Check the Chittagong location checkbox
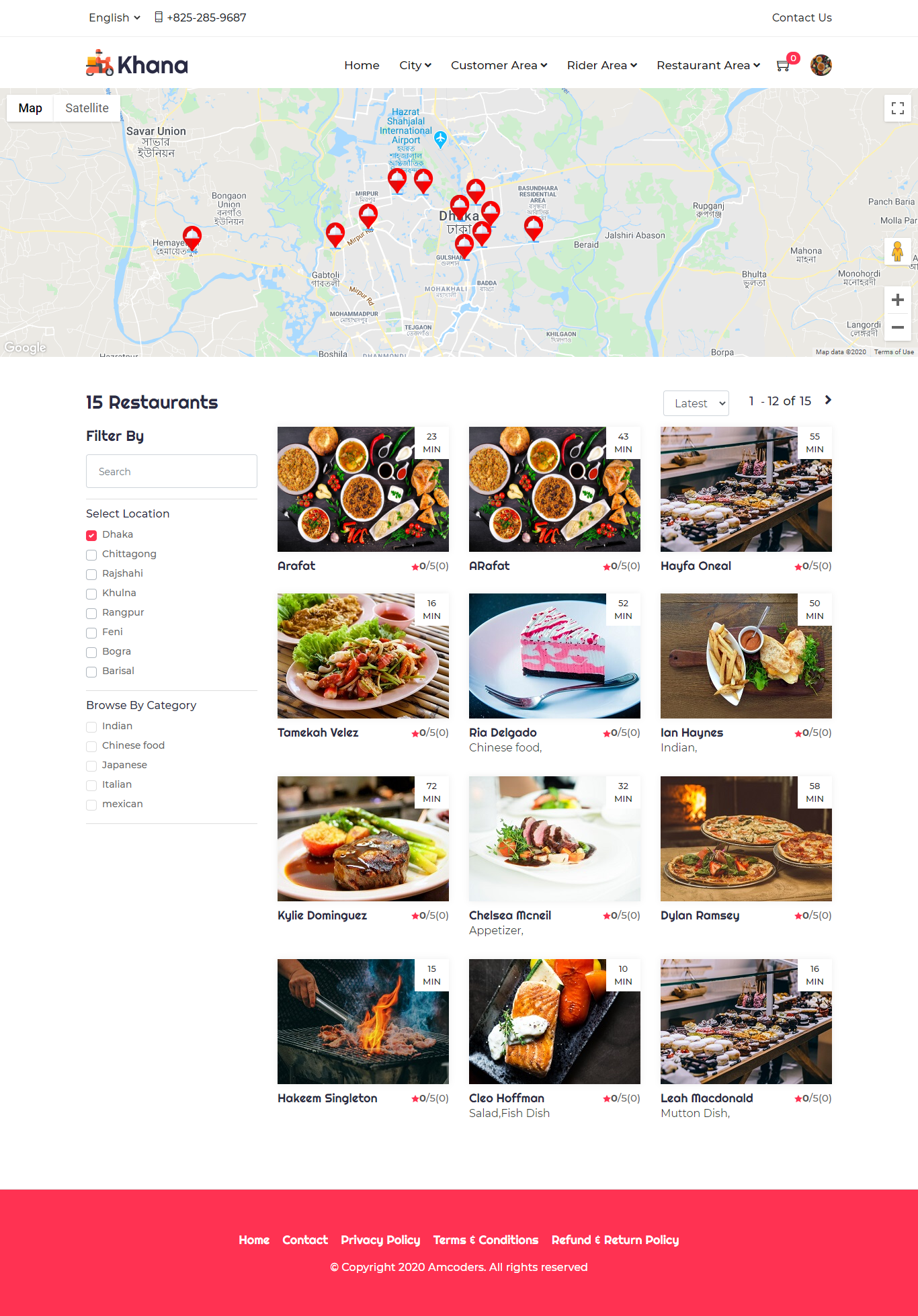The image size is (918, 1316). pos(91,555)
